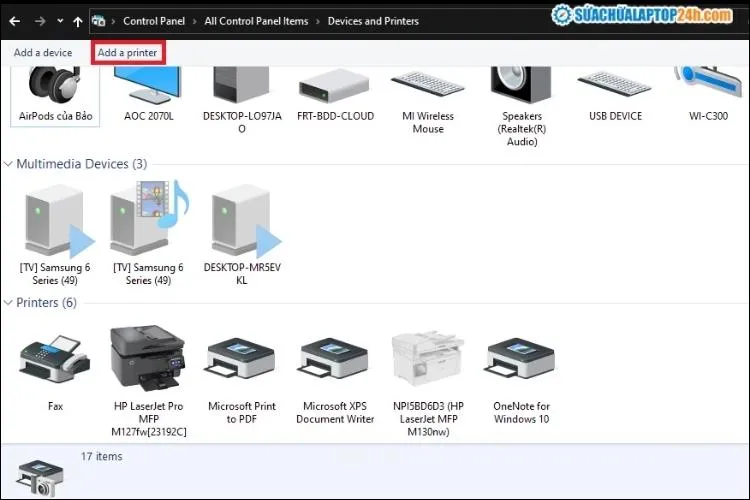Open chevron after All Control Panel Items

point(318,22)
